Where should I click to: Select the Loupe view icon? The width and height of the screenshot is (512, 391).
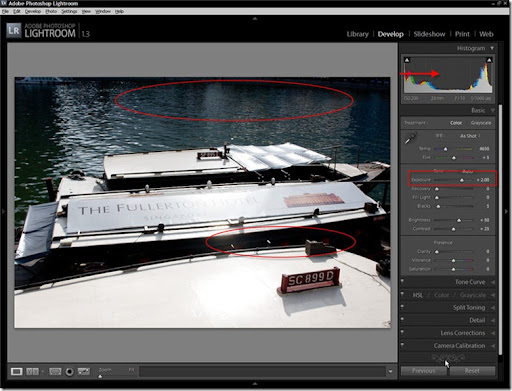pos(16,371)
